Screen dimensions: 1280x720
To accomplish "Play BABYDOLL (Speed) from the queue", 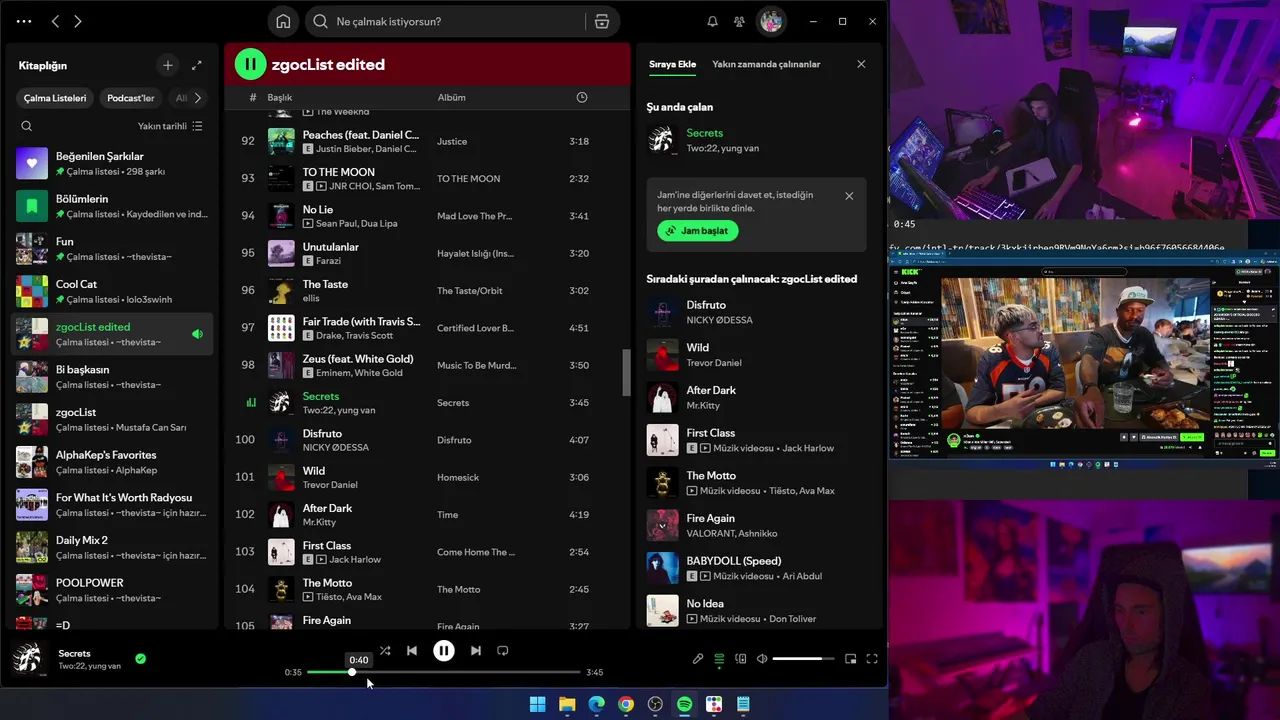I will tap(758, 568).
